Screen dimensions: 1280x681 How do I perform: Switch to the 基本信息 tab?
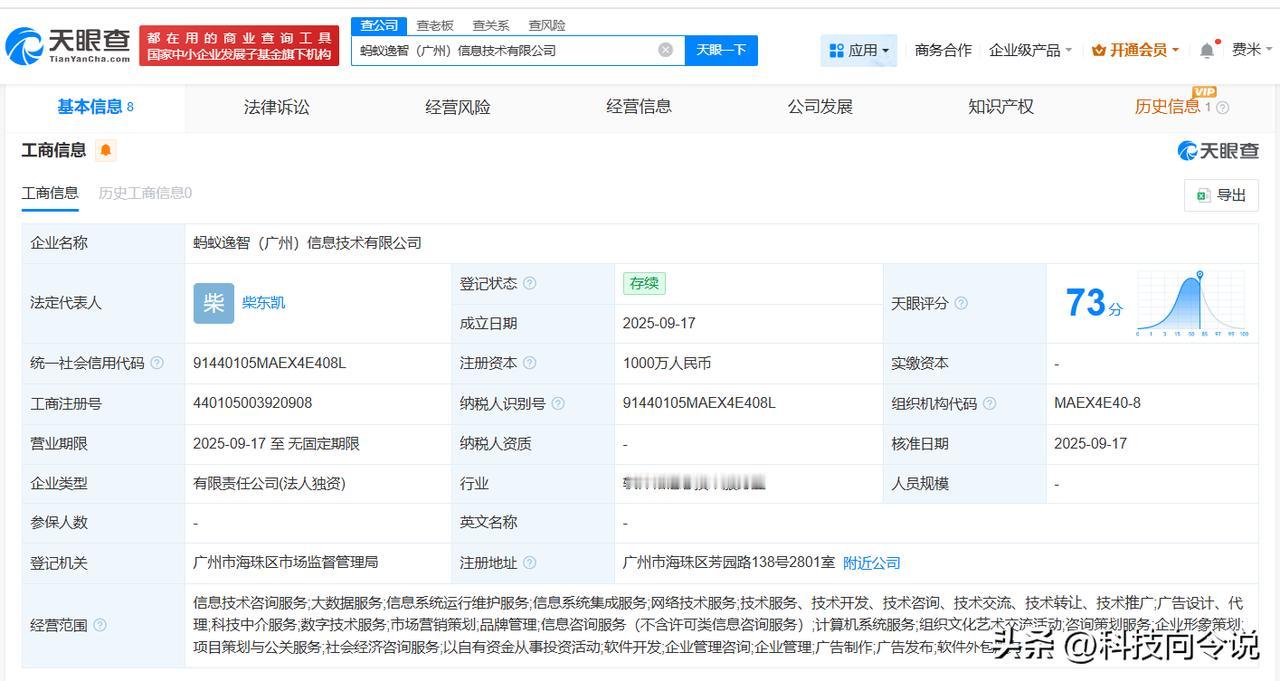(95, 107)
